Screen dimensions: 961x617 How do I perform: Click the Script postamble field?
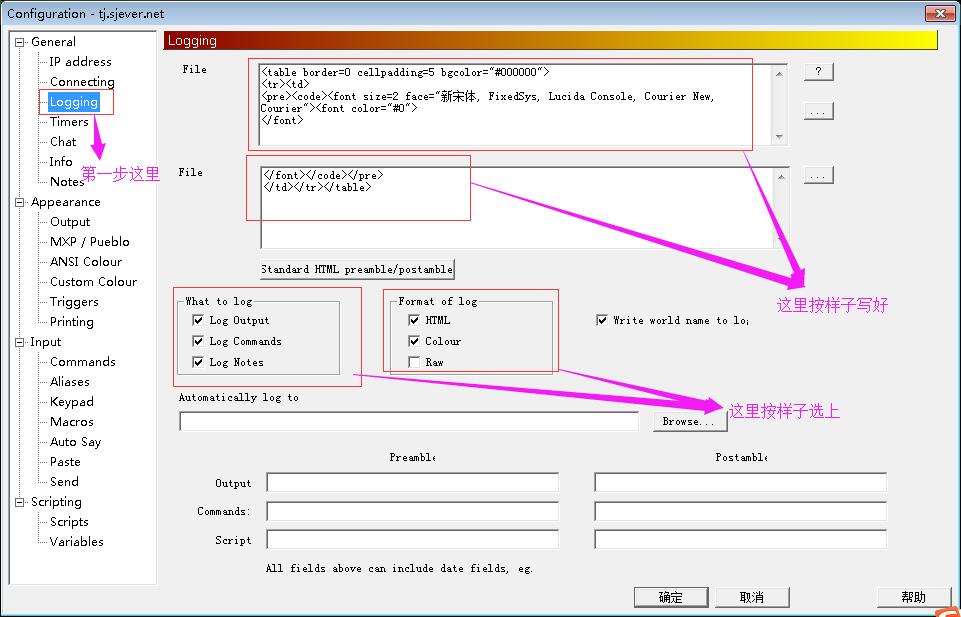[x=740, y=540]
